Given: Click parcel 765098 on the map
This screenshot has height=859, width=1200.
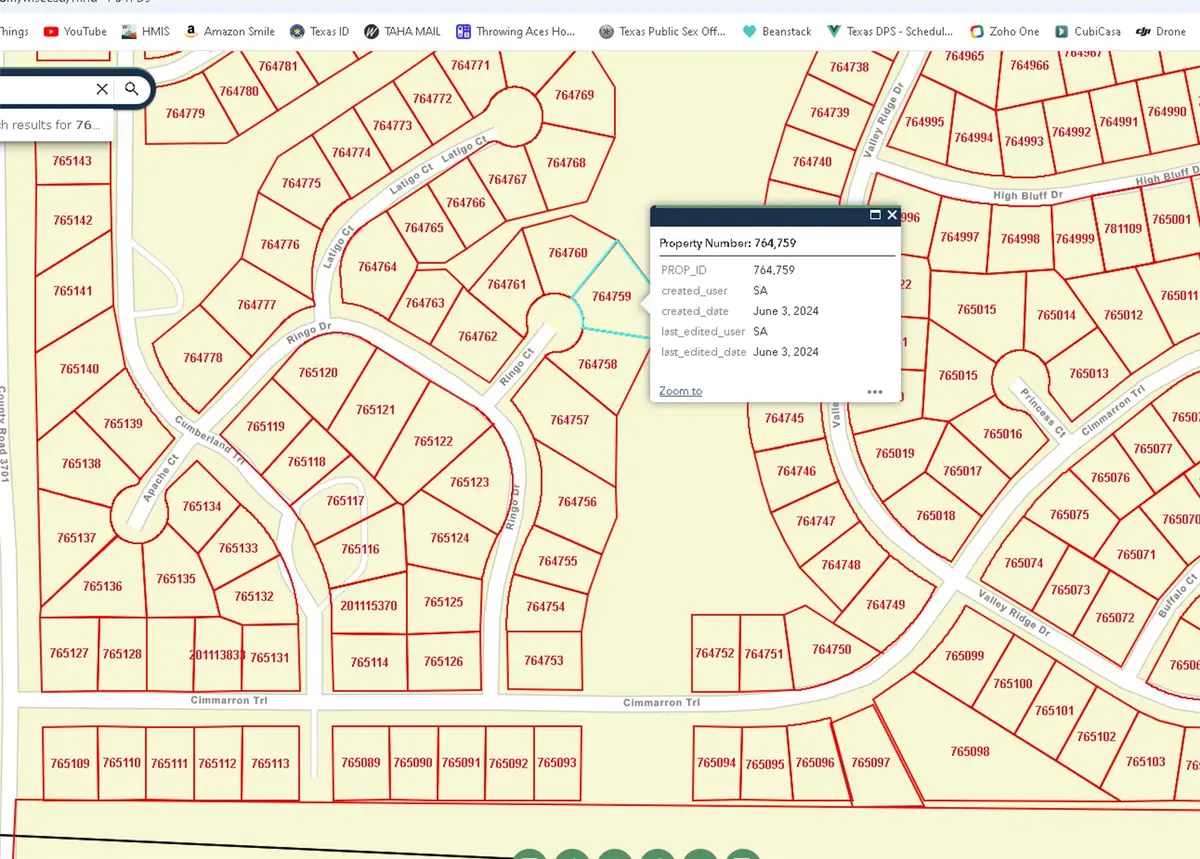Looking at the screenshot, I should click(x=969, y=751).
